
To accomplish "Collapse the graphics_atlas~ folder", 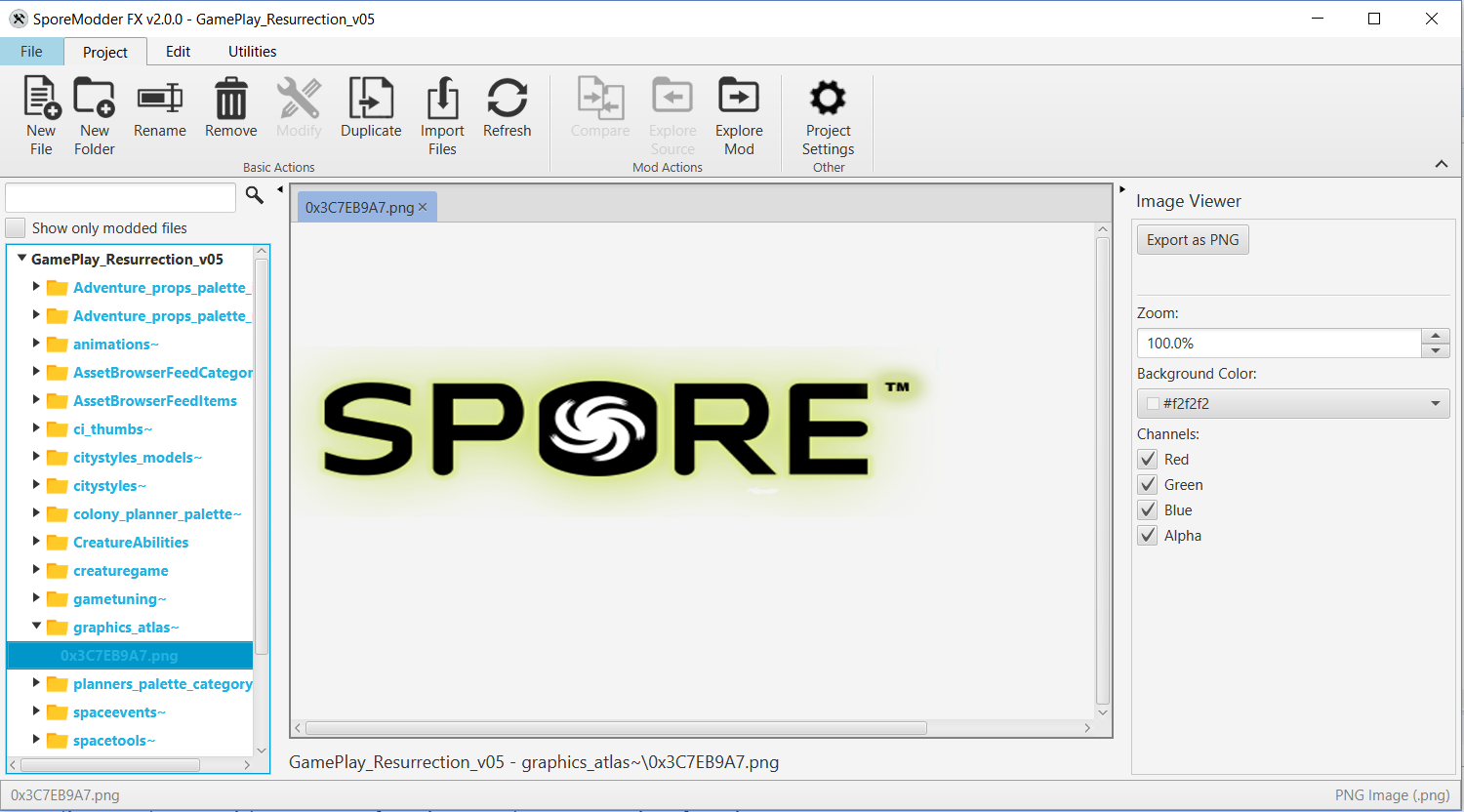I will coord(36,627).
